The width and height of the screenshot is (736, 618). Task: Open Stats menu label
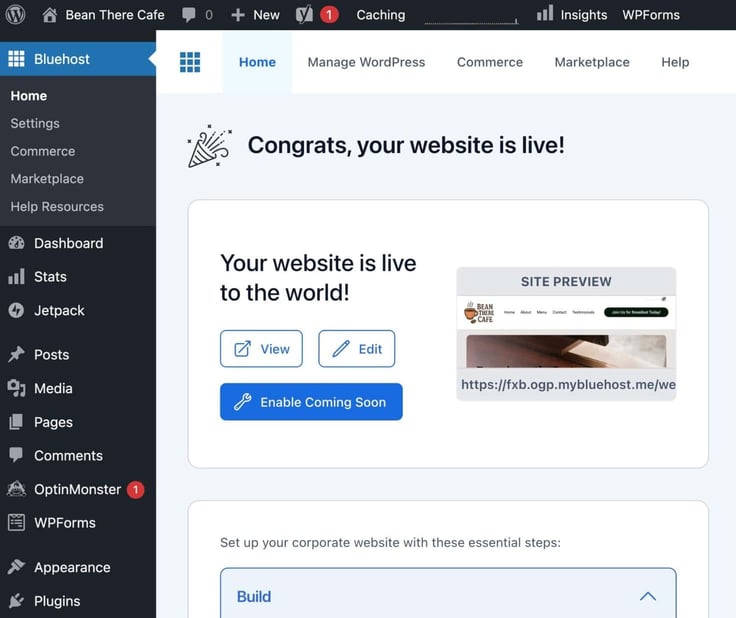50,276
